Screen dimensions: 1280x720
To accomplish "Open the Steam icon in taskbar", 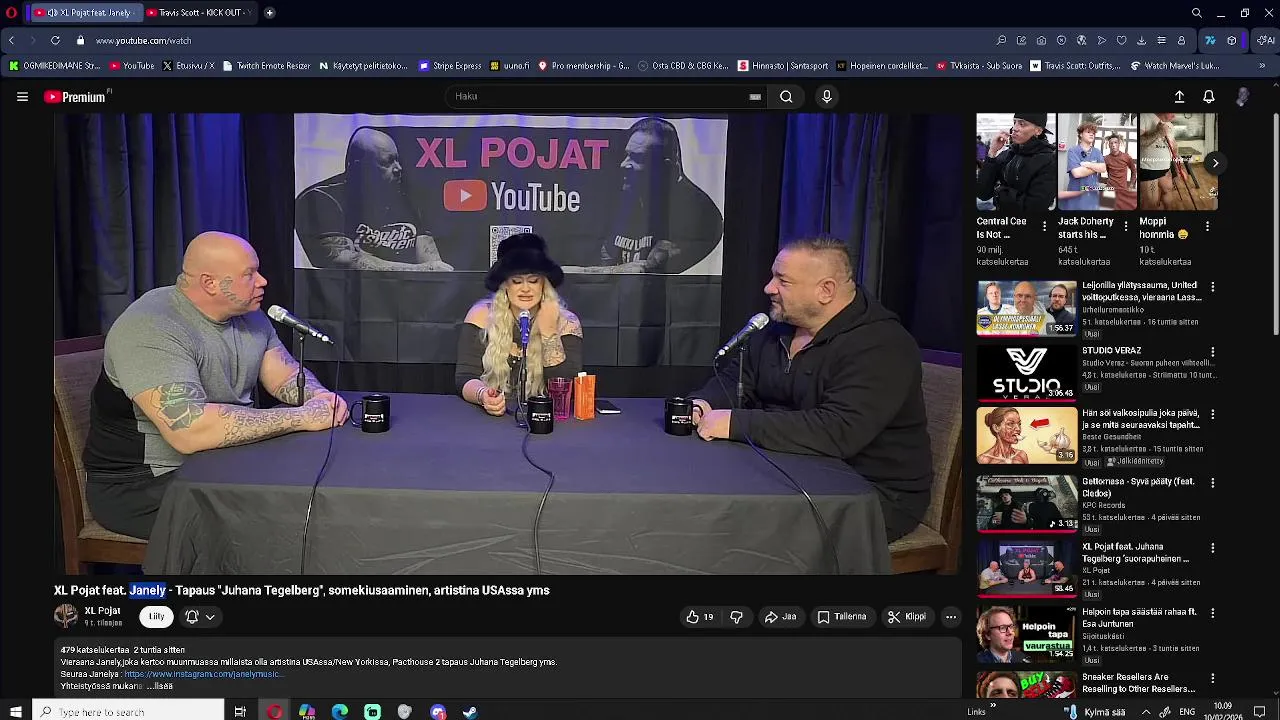I will pyautogui.click(x=470, y=712).
